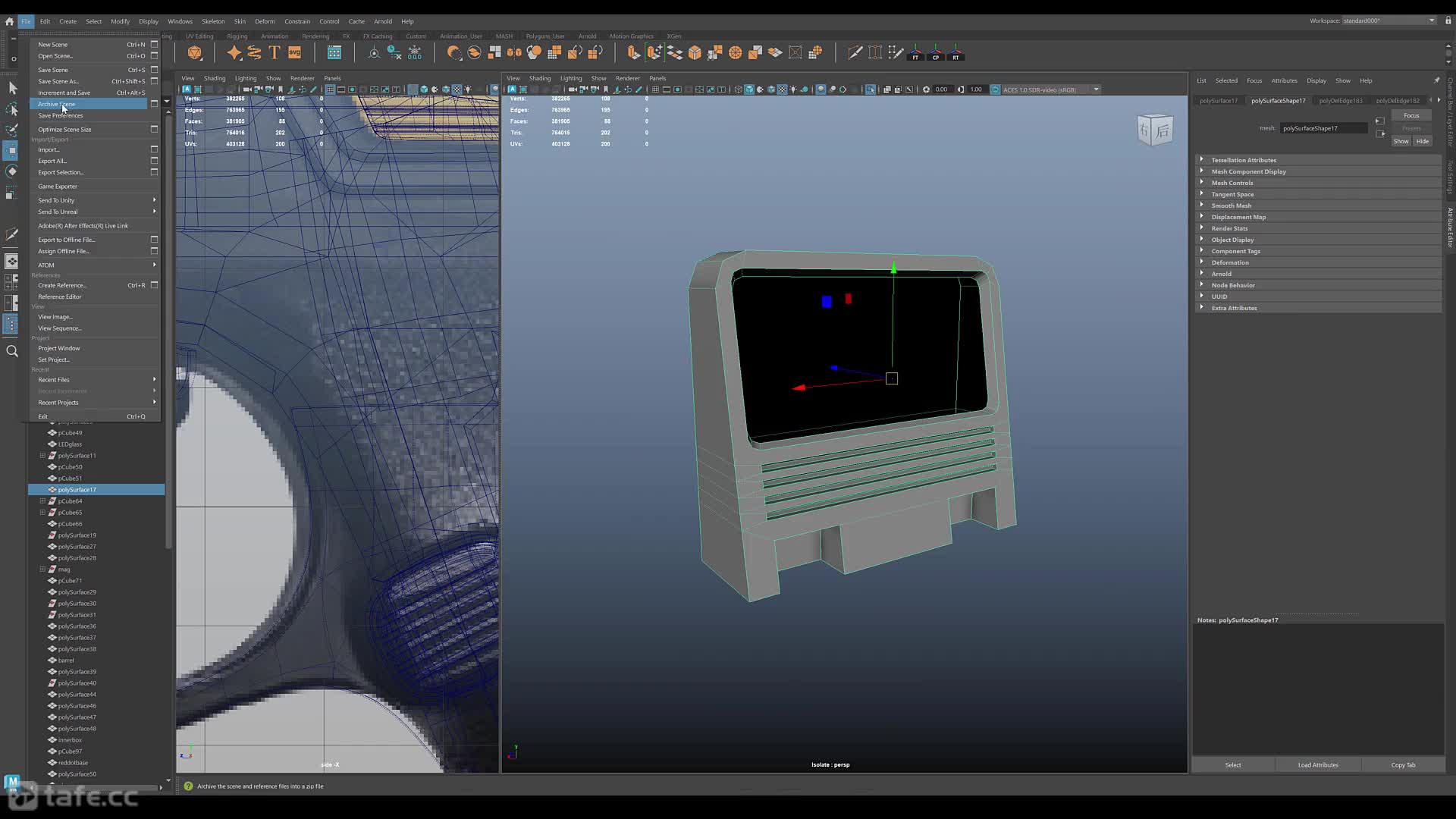Activate the Move tool in toolbox
Screen dimensions: 1456x819
coord(12,150)
